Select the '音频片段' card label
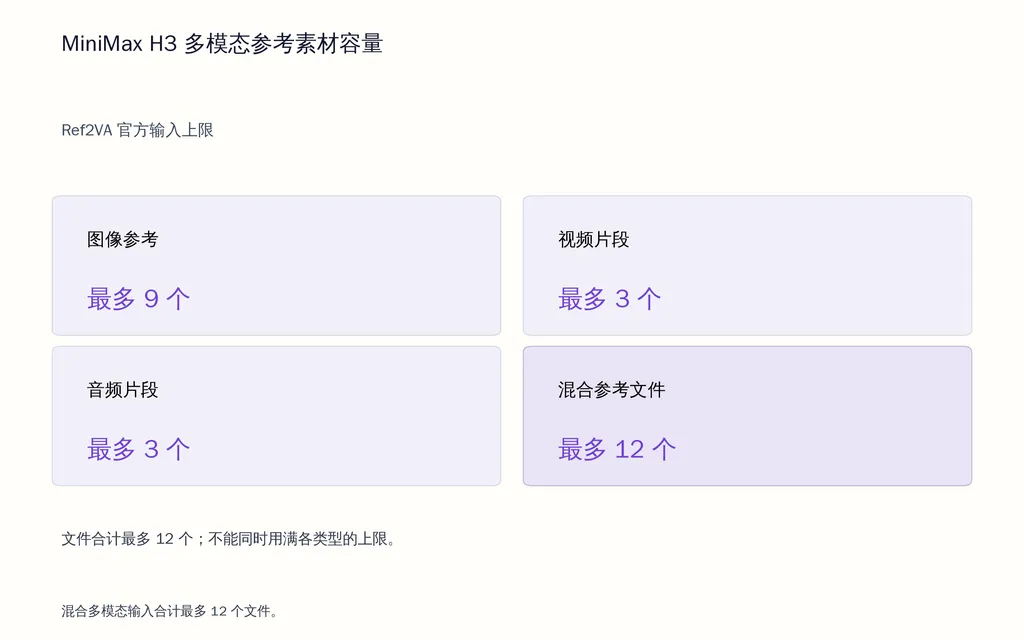This screenshot has height=640, width=1024. pyautogui.click(x=123, y=390)
